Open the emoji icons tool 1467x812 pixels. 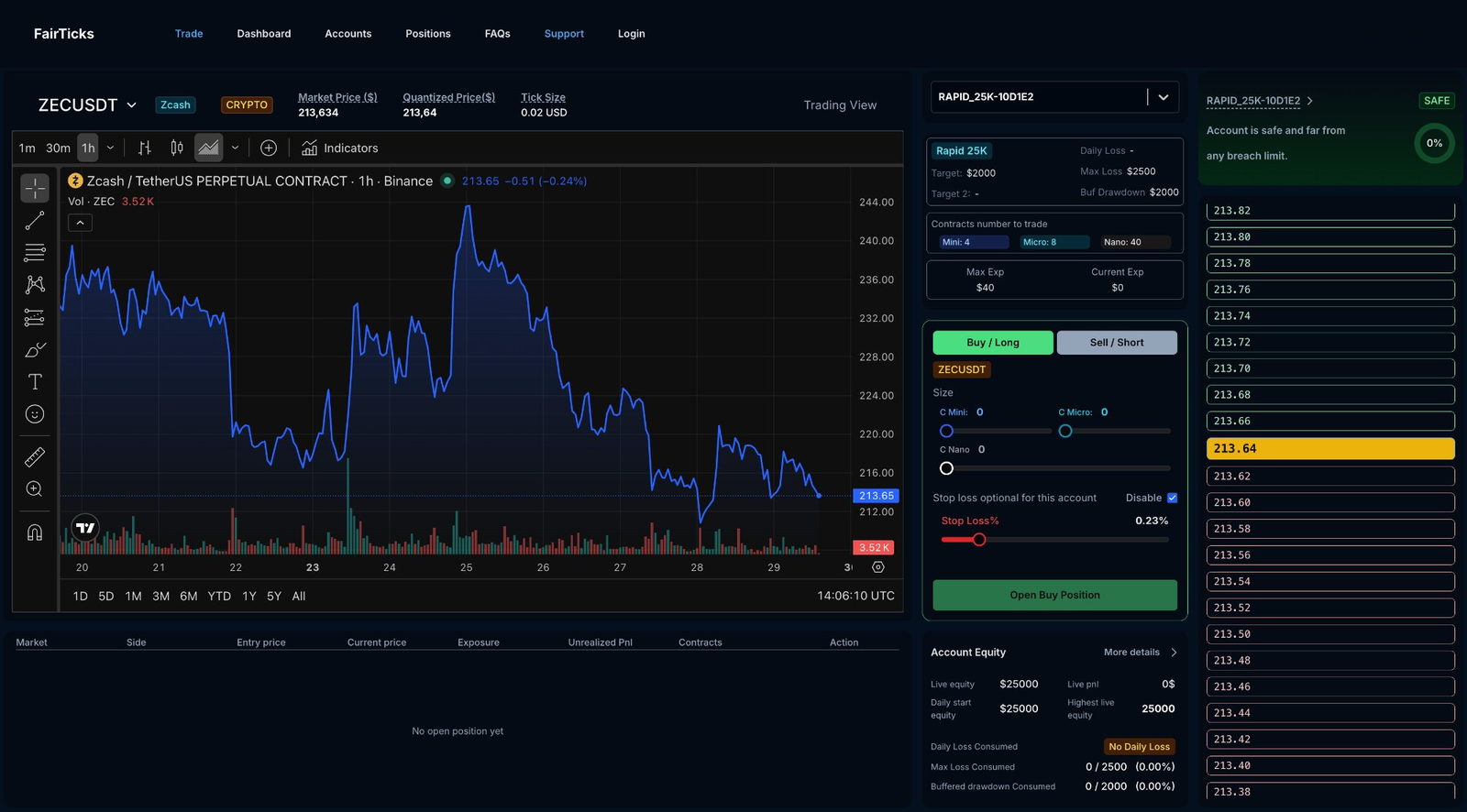tap(35, 414)
